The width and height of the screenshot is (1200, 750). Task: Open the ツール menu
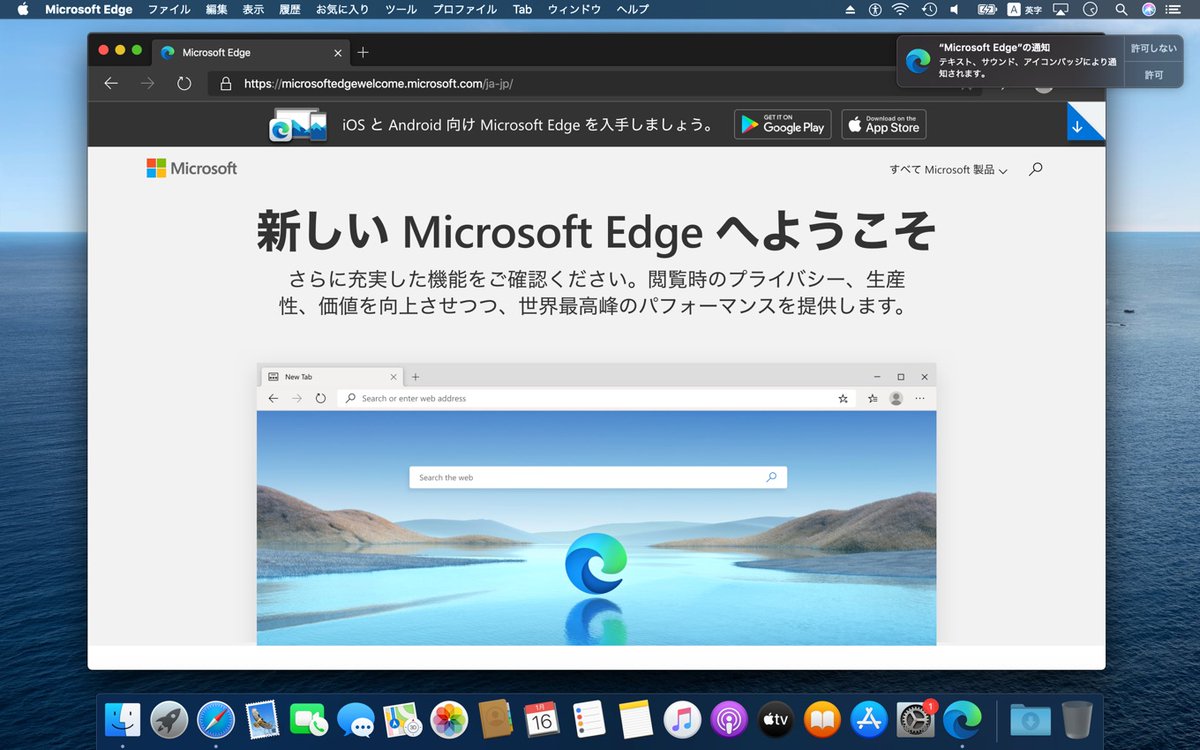[401, 9]
